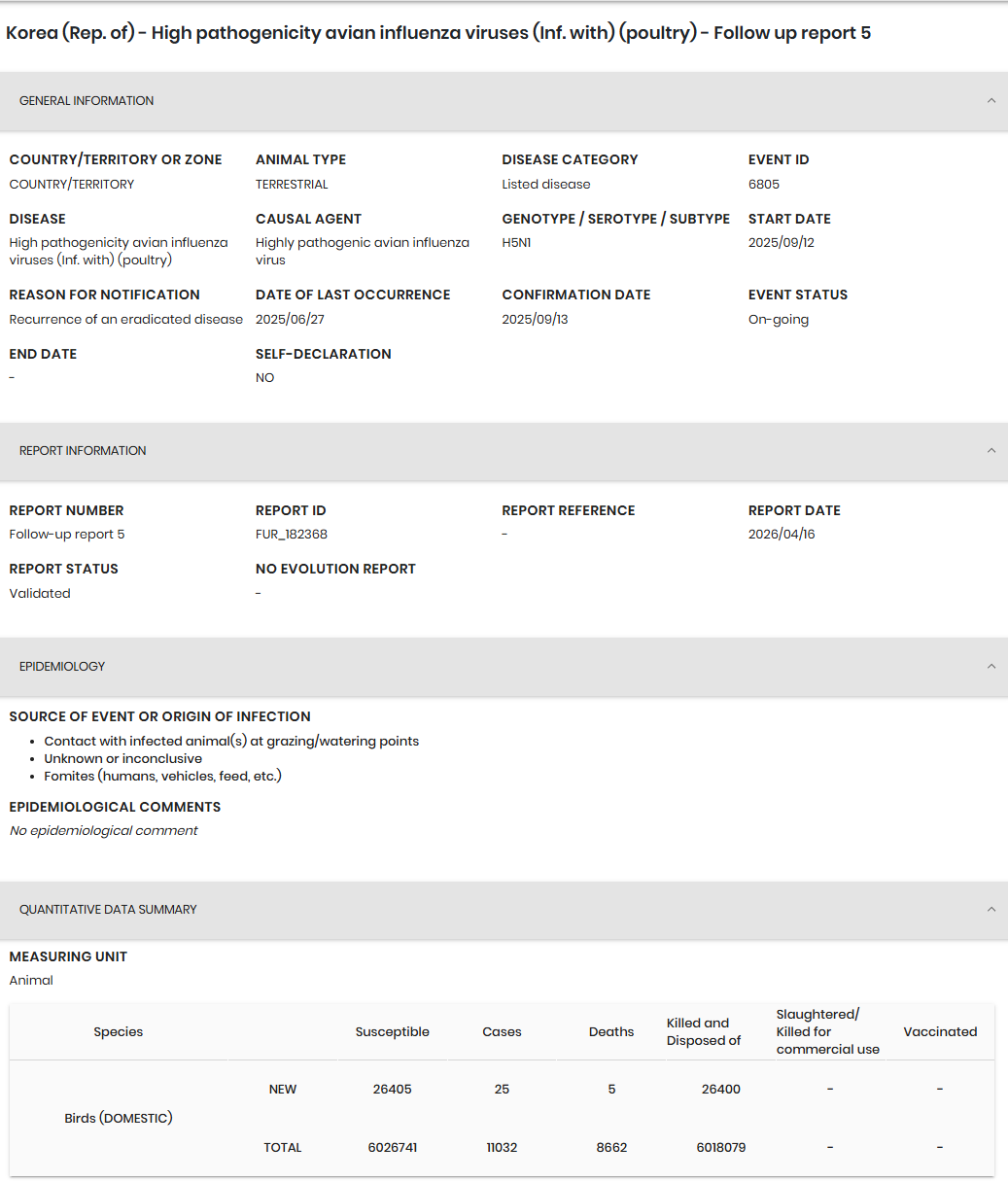This screenshot has width=1008, height=1181.
Task: Click the Killed and Disposed of header
Action: click(x=704, y=1032)
